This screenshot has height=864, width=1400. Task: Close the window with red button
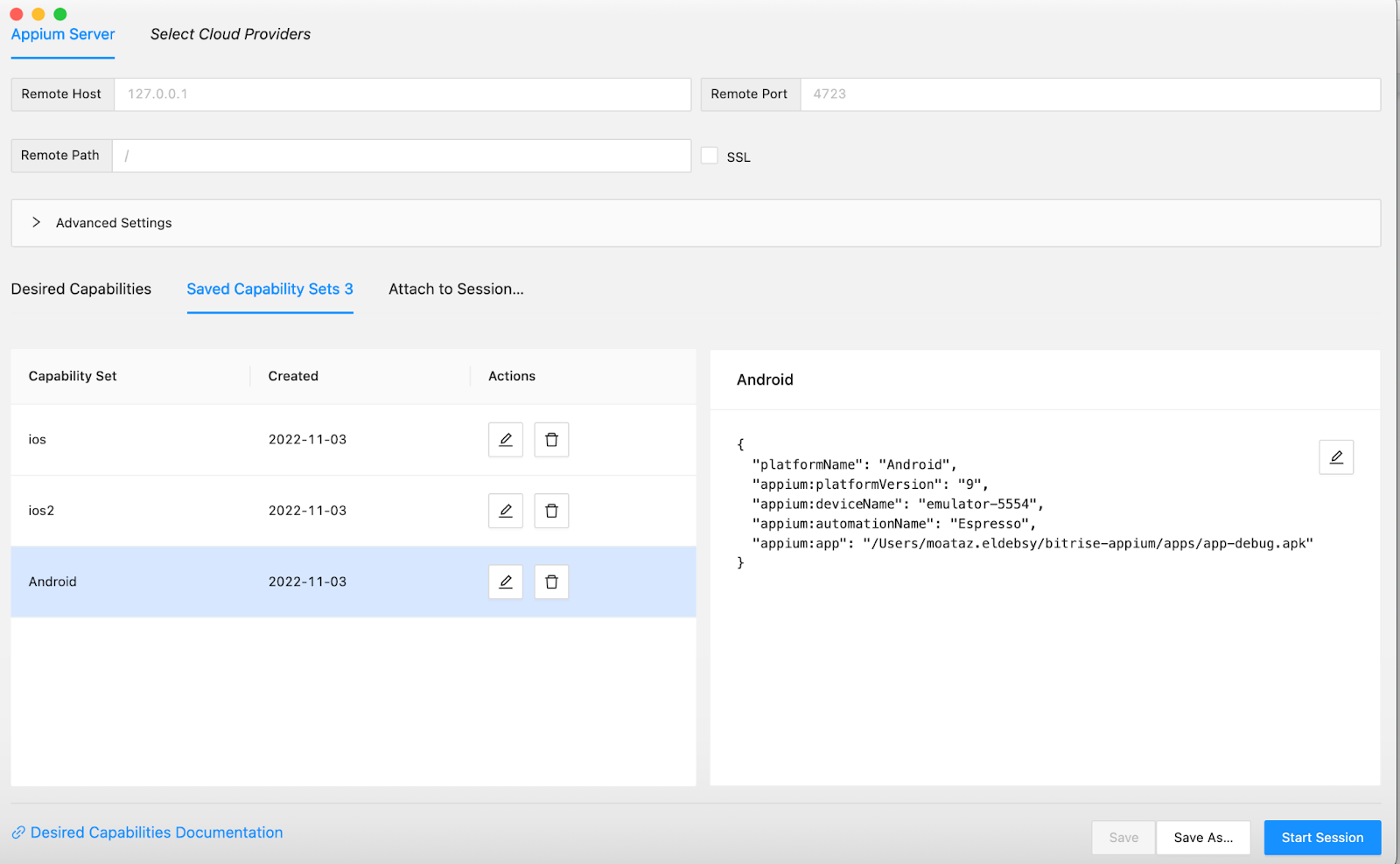point(17,14)
